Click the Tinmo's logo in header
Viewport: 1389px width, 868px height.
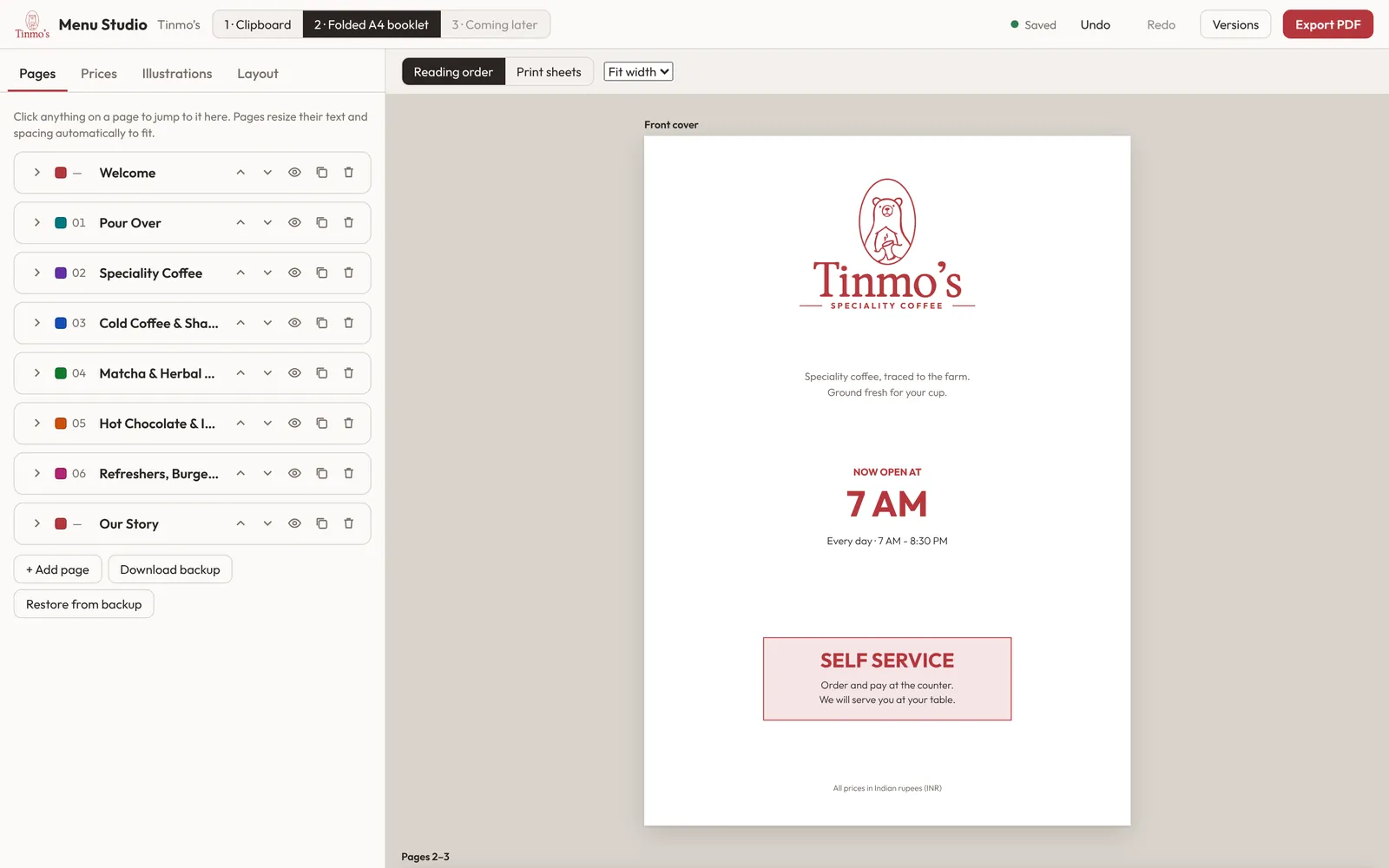coord(32,24)
